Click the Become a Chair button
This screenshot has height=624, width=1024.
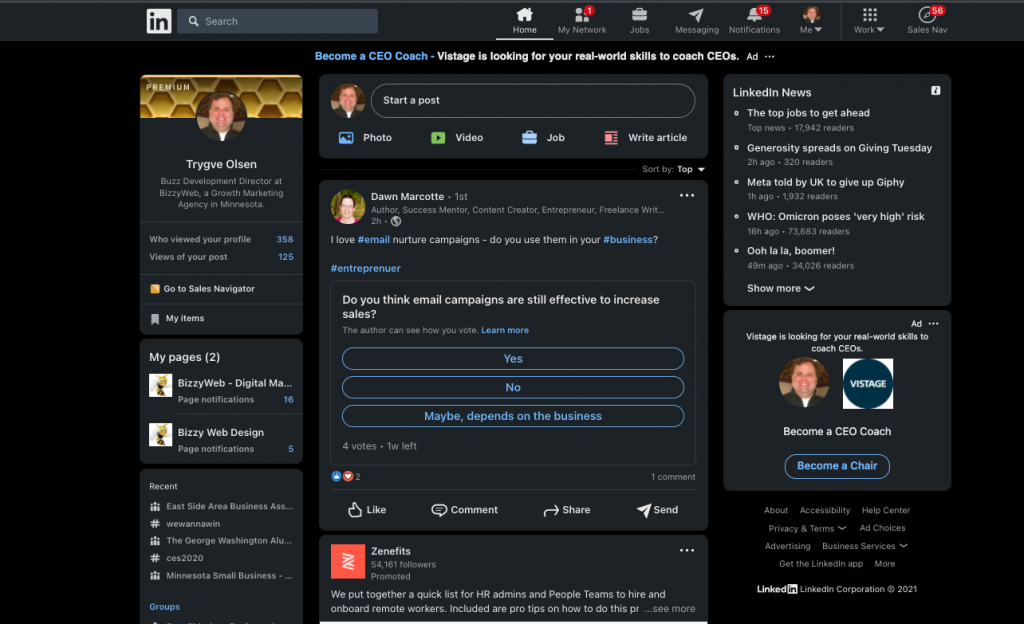[x=837, y=466]
